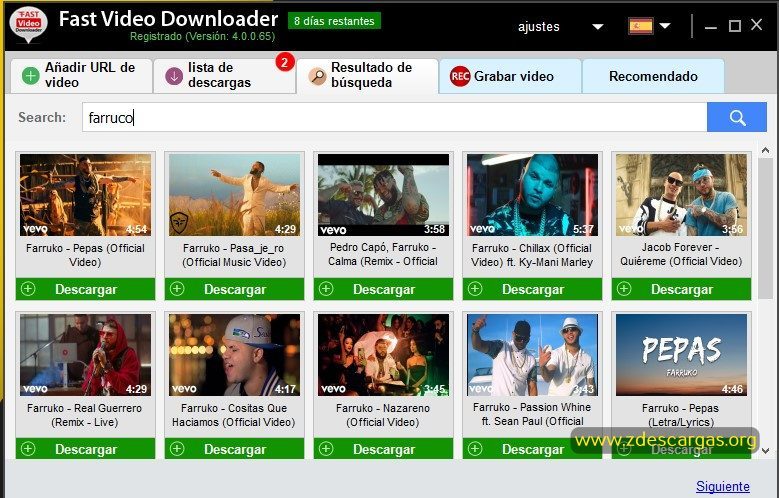Expand the language flag dropdown arrow
Screen dimensions: 779x498
pos(665,26)
